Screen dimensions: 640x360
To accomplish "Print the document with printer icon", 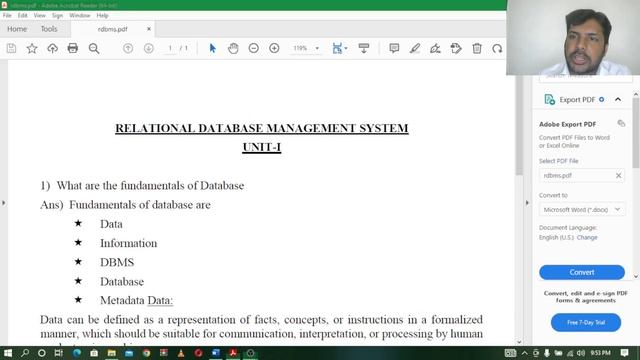I will tap(73, 48).
